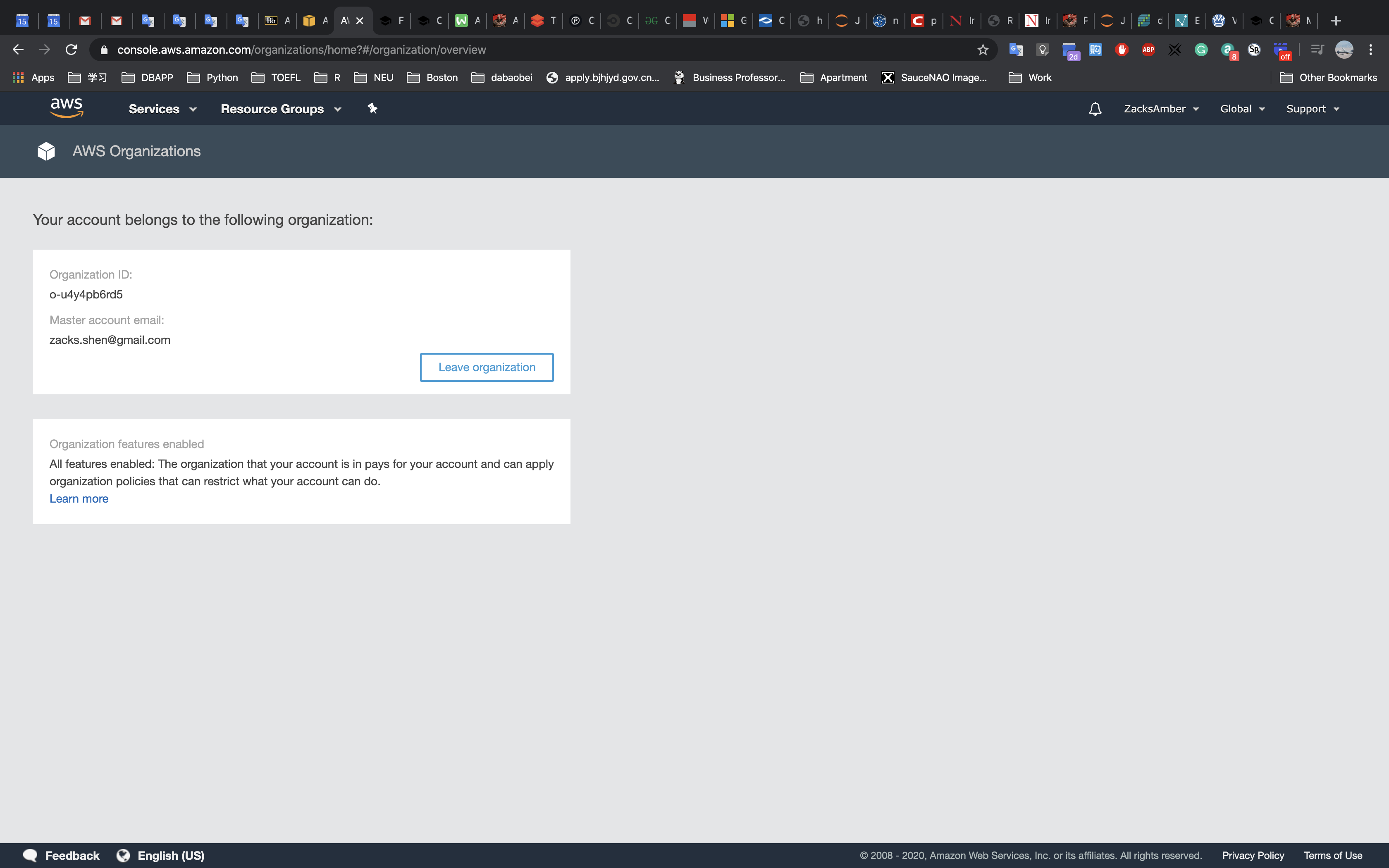Open the Support menu
The width and height of the screenshot is (1389, 868).
(x=1312, y=109)
